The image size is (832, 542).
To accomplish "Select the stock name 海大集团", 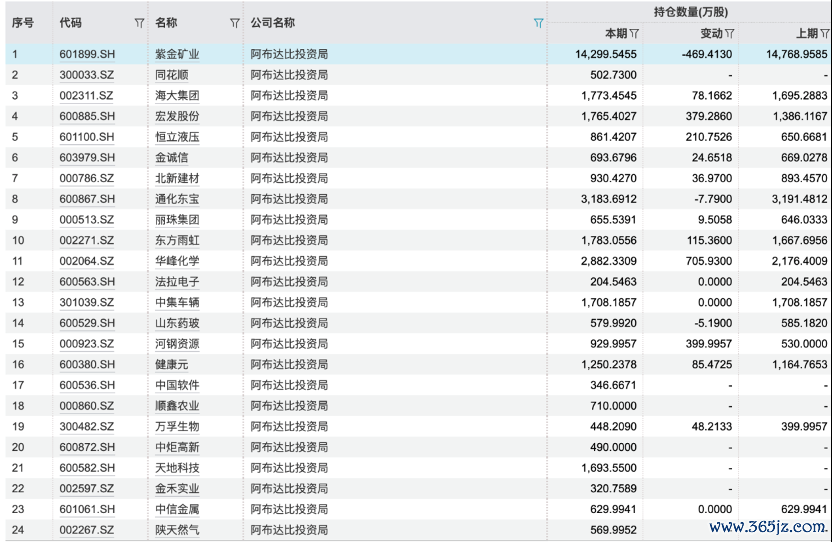I will [x=177, y=96].
